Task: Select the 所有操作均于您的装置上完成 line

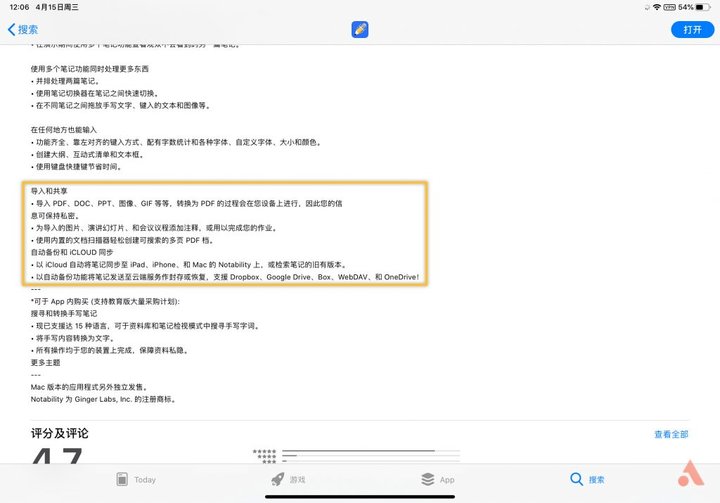Action: [110, 350]
